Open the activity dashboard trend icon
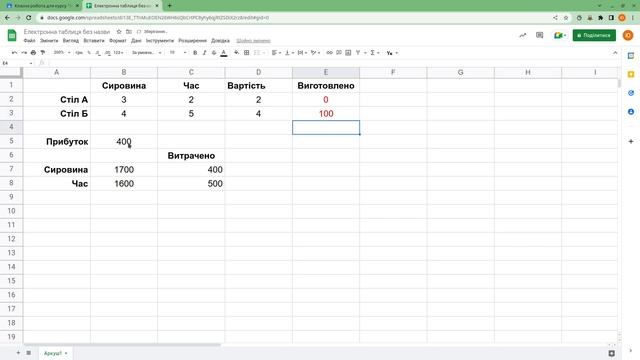 click(x=522, y=36)
